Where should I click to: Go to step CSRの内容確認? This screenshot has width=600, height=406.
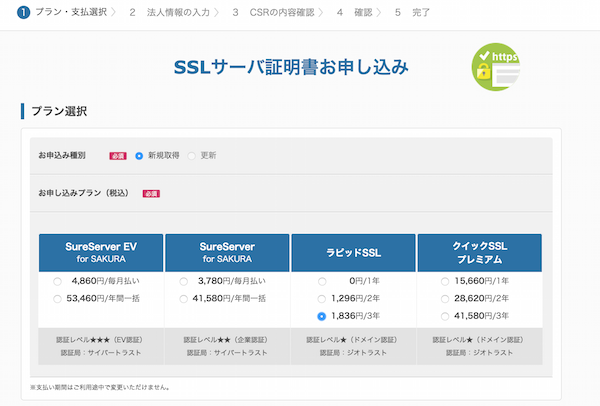[282, 13]
